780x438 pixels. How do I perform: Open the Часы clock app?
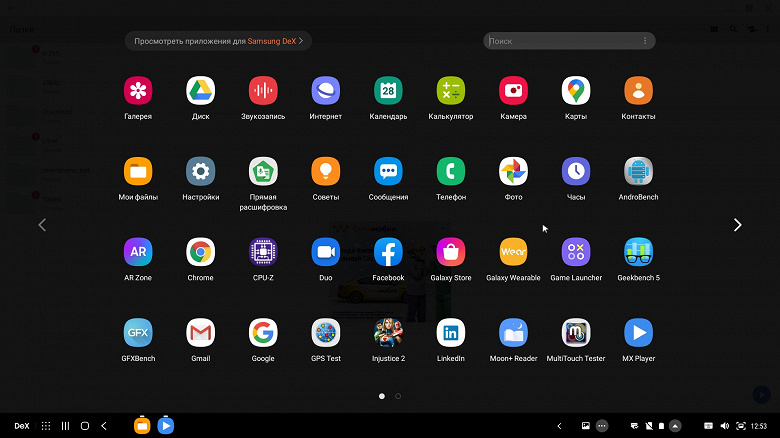pos(576,171)
